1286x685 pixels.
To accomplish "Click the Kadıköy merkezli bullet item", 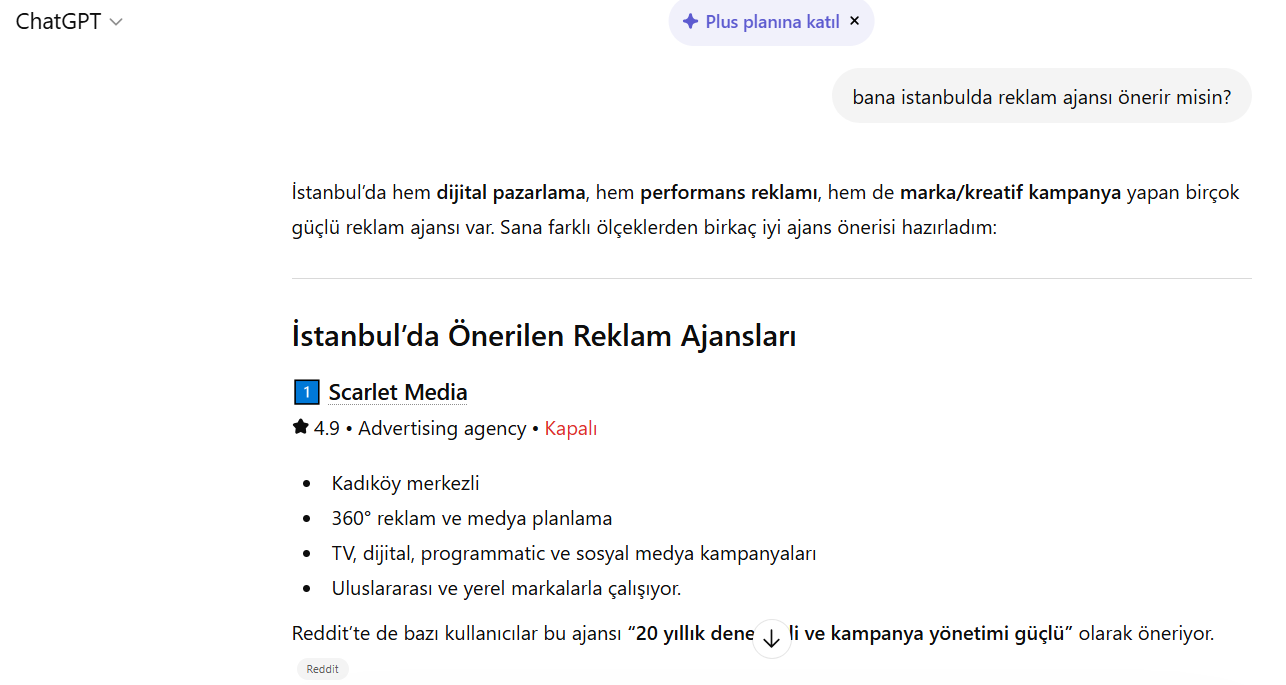I will pos(406,484).
